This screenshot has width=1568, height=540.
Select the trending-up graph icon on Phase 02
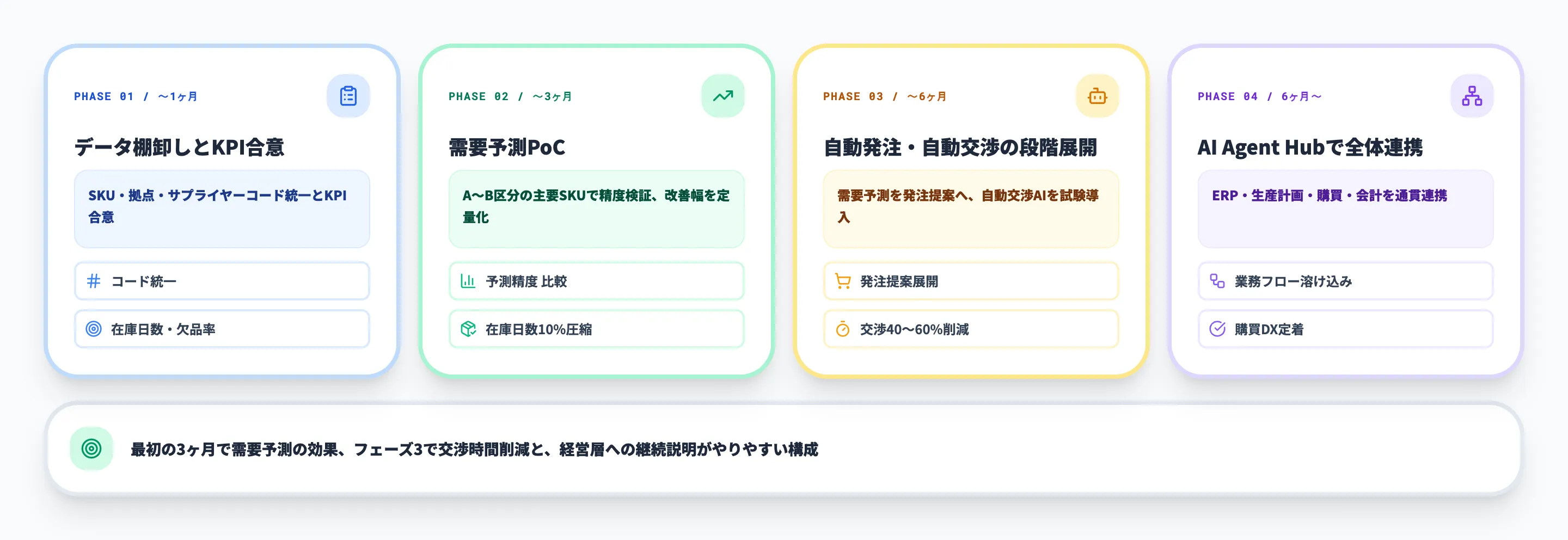click(722, 96)
